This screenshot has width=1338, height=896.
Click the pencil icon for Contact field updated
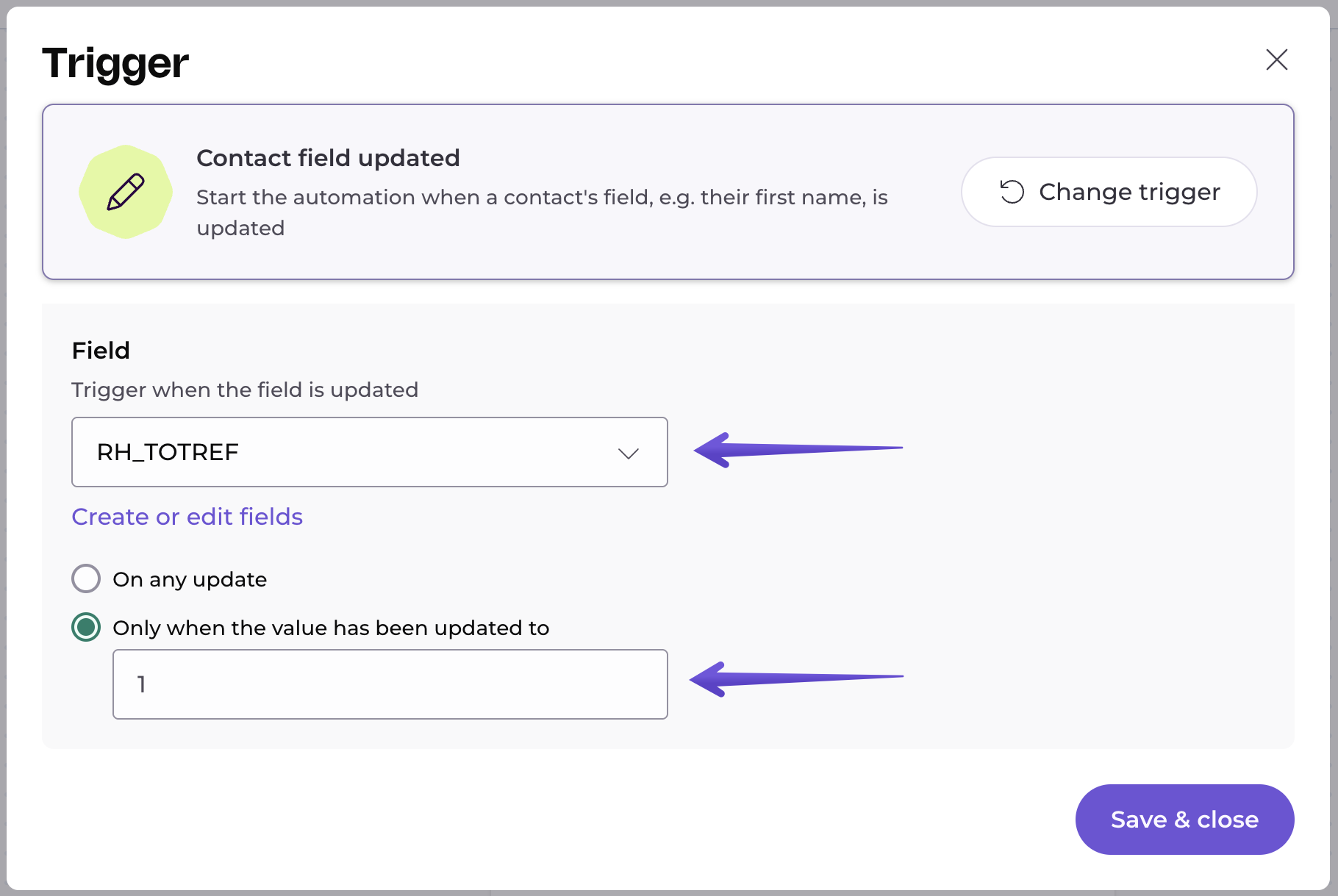pyautogui.click(x=126, y=192)
